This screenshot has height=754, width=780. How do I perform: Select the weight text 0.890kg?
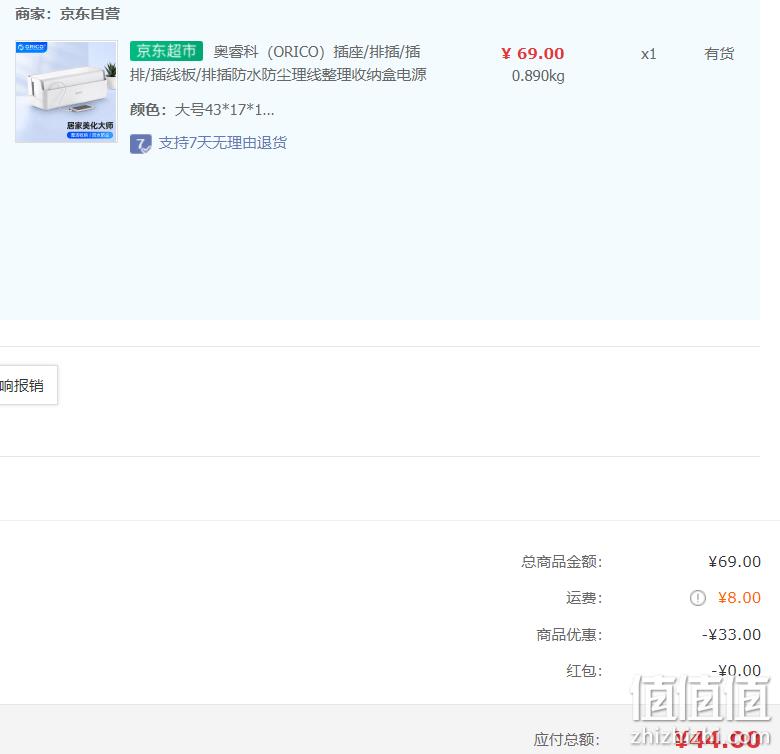[x=538, y=76]
